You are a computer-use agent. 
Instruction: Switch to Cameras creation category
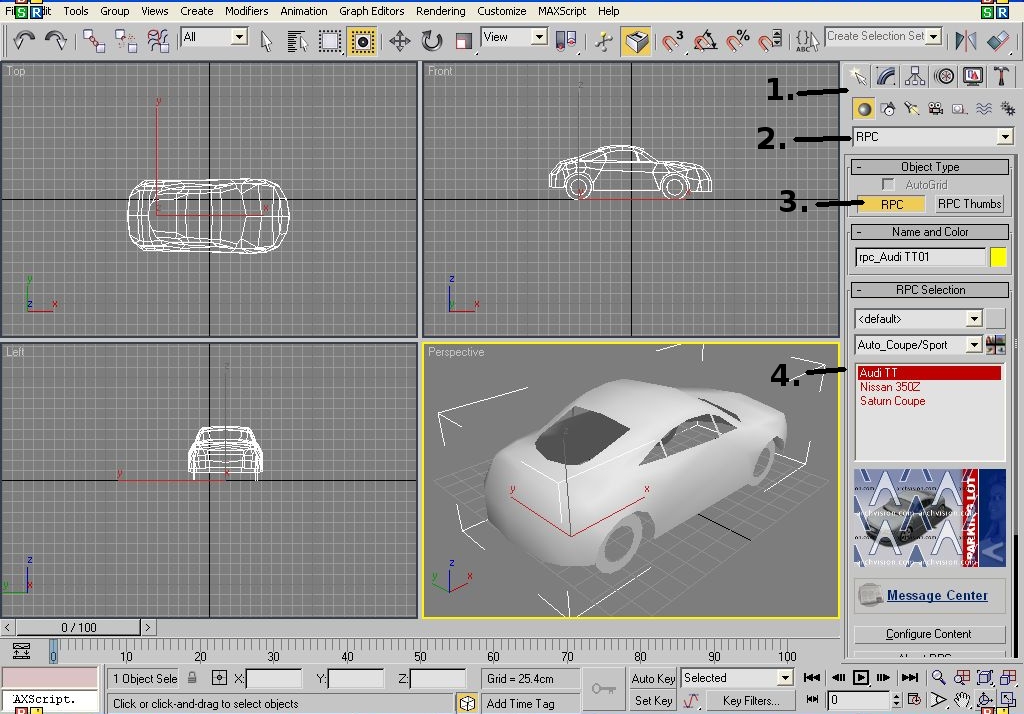coord(935,108)
